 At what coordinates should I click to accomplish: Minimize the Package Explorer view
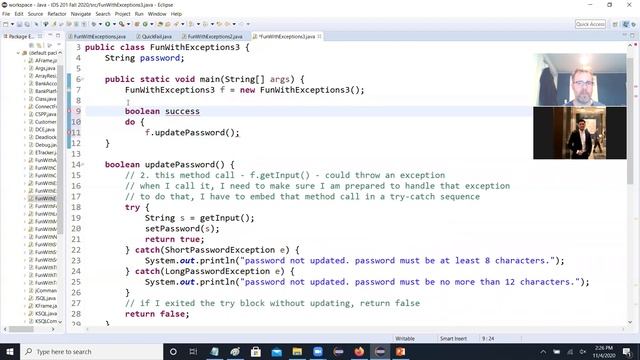point(50,36)
